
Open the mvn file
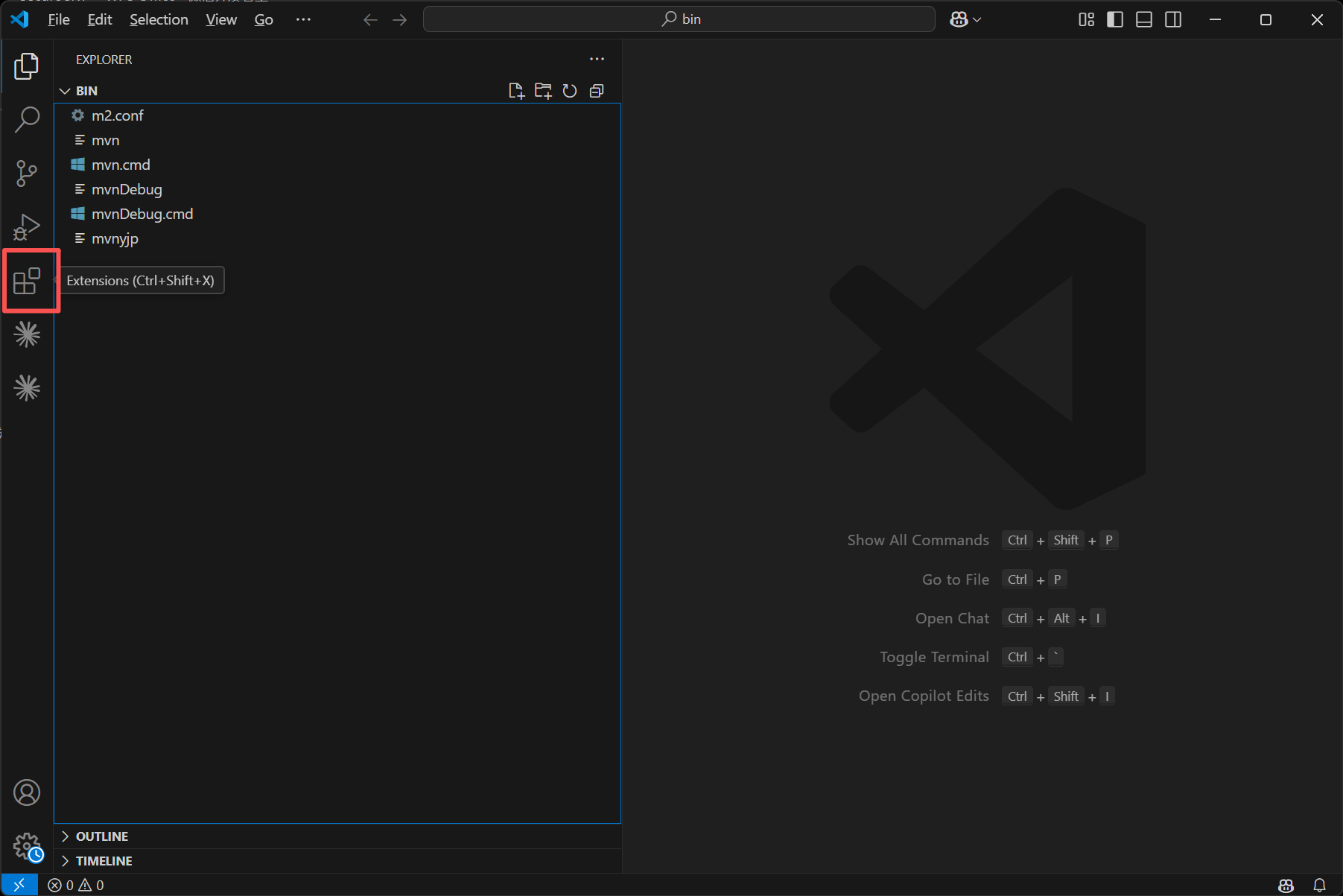tap(337, 140)
